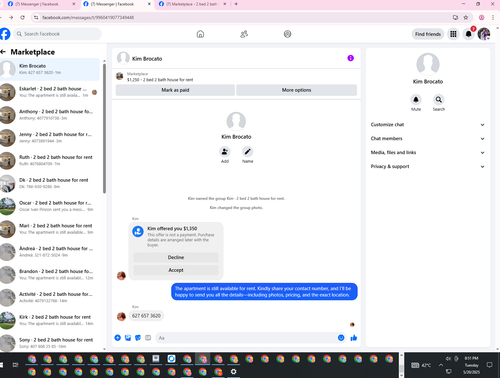Open Settings gear in taskbar

(x=234, y=371)
